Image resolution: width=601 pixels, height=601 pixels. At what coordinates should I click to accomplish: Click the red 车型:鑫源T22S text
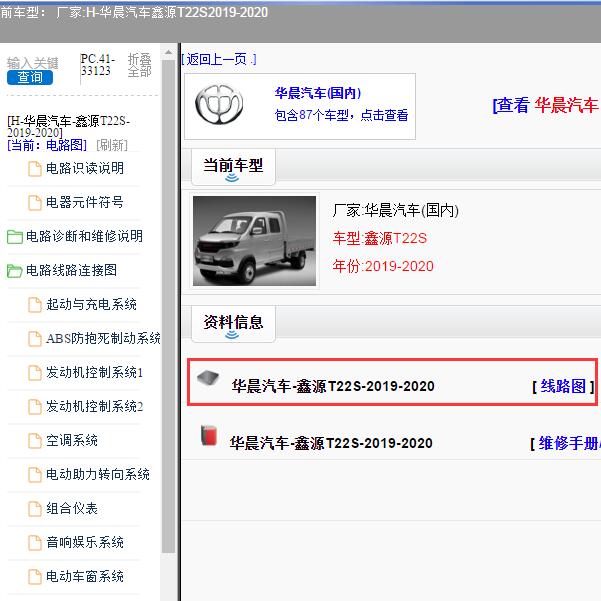[x=380, y=238]
